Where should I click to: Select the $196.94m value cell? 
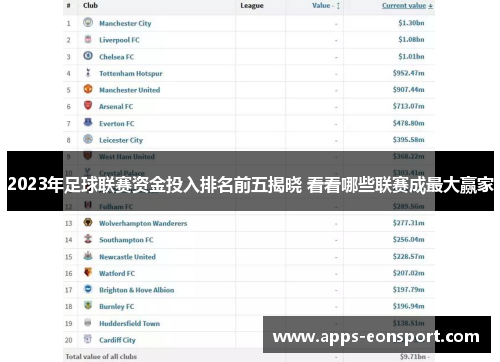click(x=408, y=306)
